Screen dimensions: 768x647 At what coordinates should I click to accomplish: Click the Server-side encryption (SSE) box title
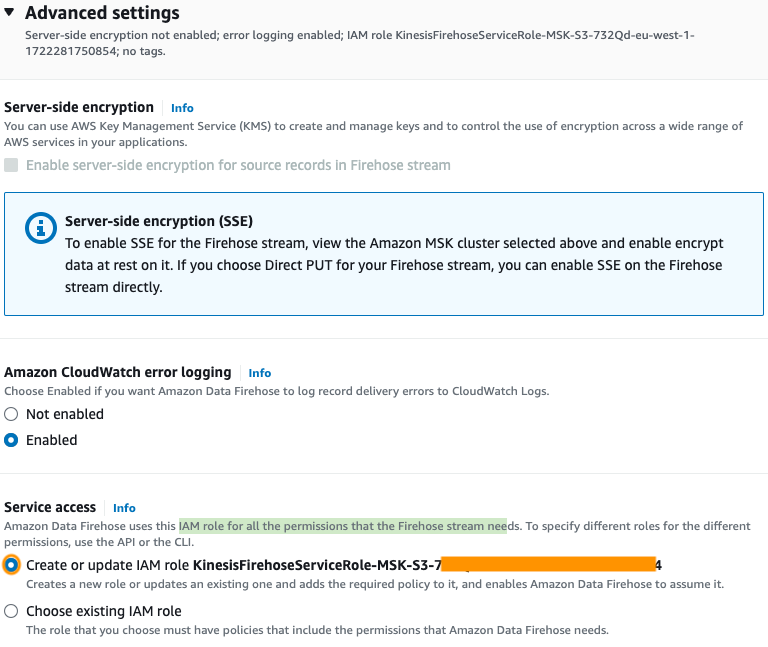[158, 221]
